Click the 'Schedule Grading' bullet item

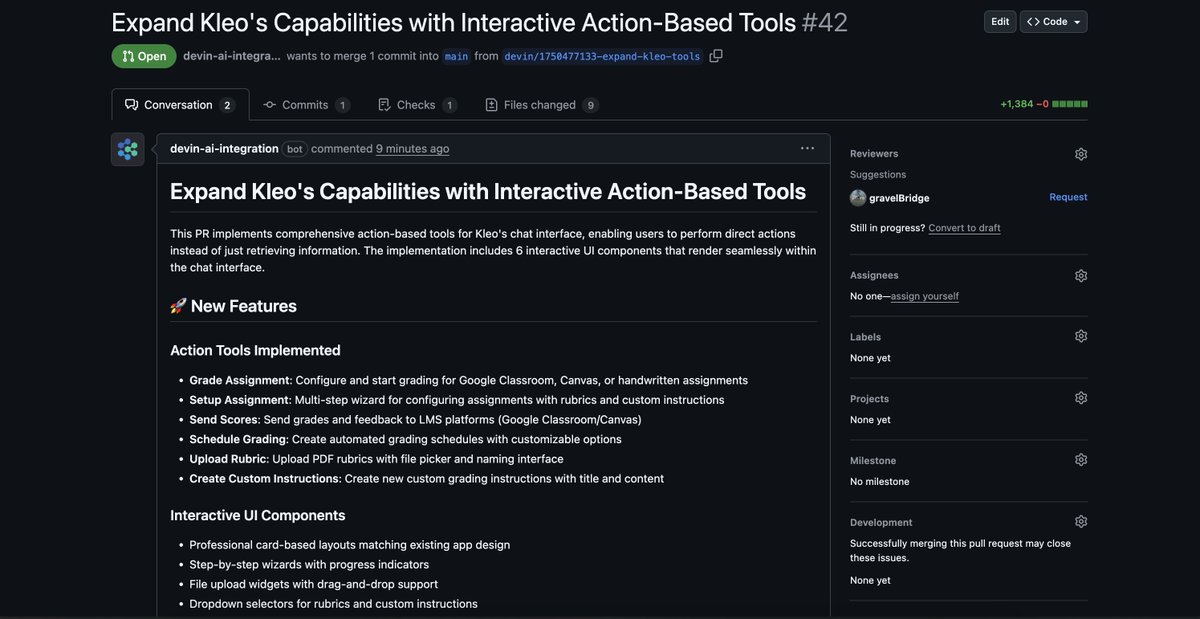tap(405, 439)
